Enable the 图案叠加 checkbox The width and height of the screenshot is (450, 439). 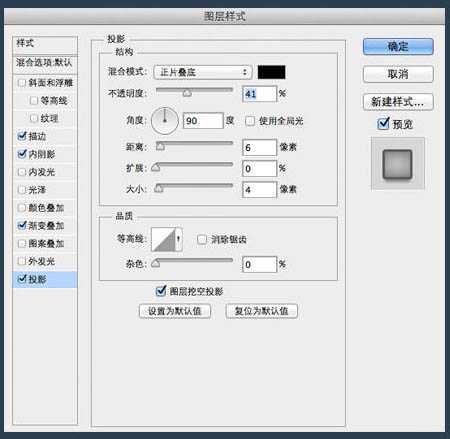22,243
